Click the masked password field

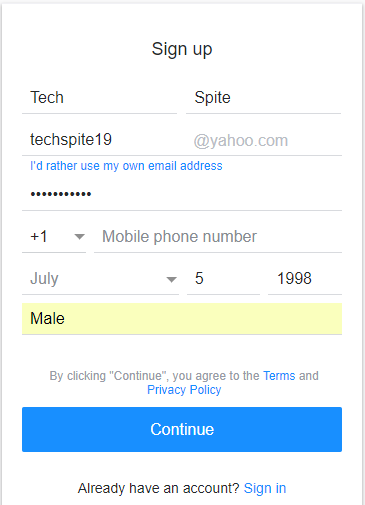(x=182, y=194)
